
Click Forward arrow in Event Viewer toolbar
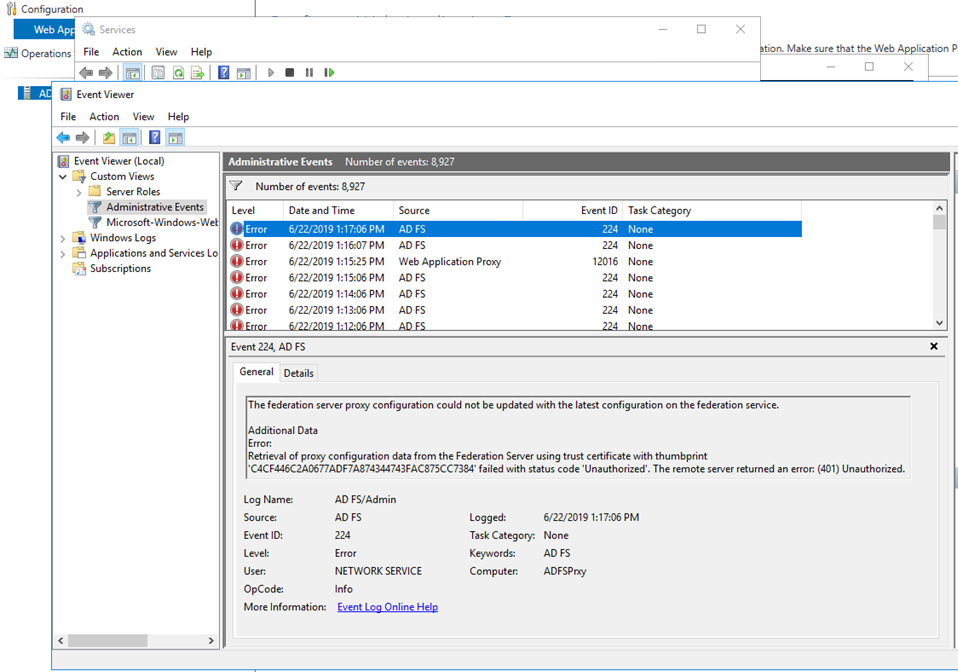tap(82, 137)
